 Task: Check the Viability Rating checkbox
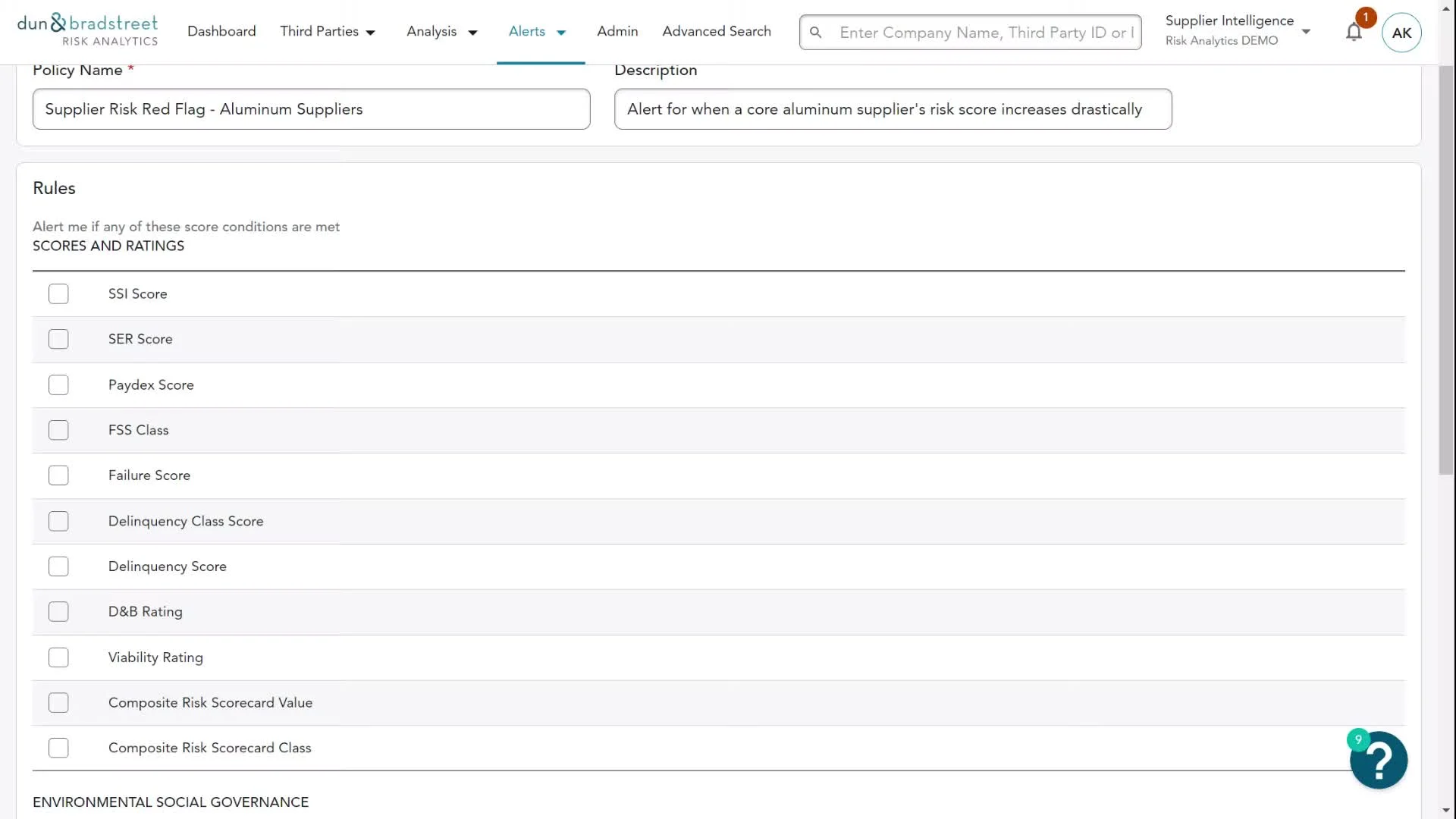pos(58,657)
